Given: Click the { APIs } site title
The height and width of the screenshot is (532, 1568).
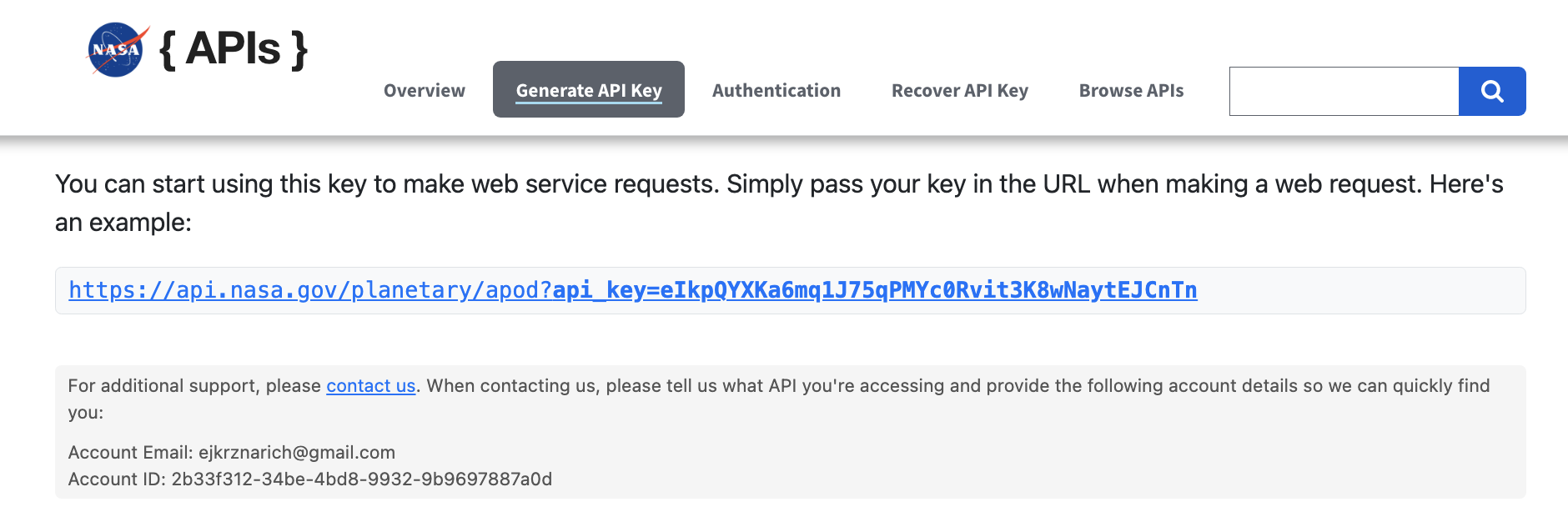Looking at the screenshot, I should (x=234, y=49).
